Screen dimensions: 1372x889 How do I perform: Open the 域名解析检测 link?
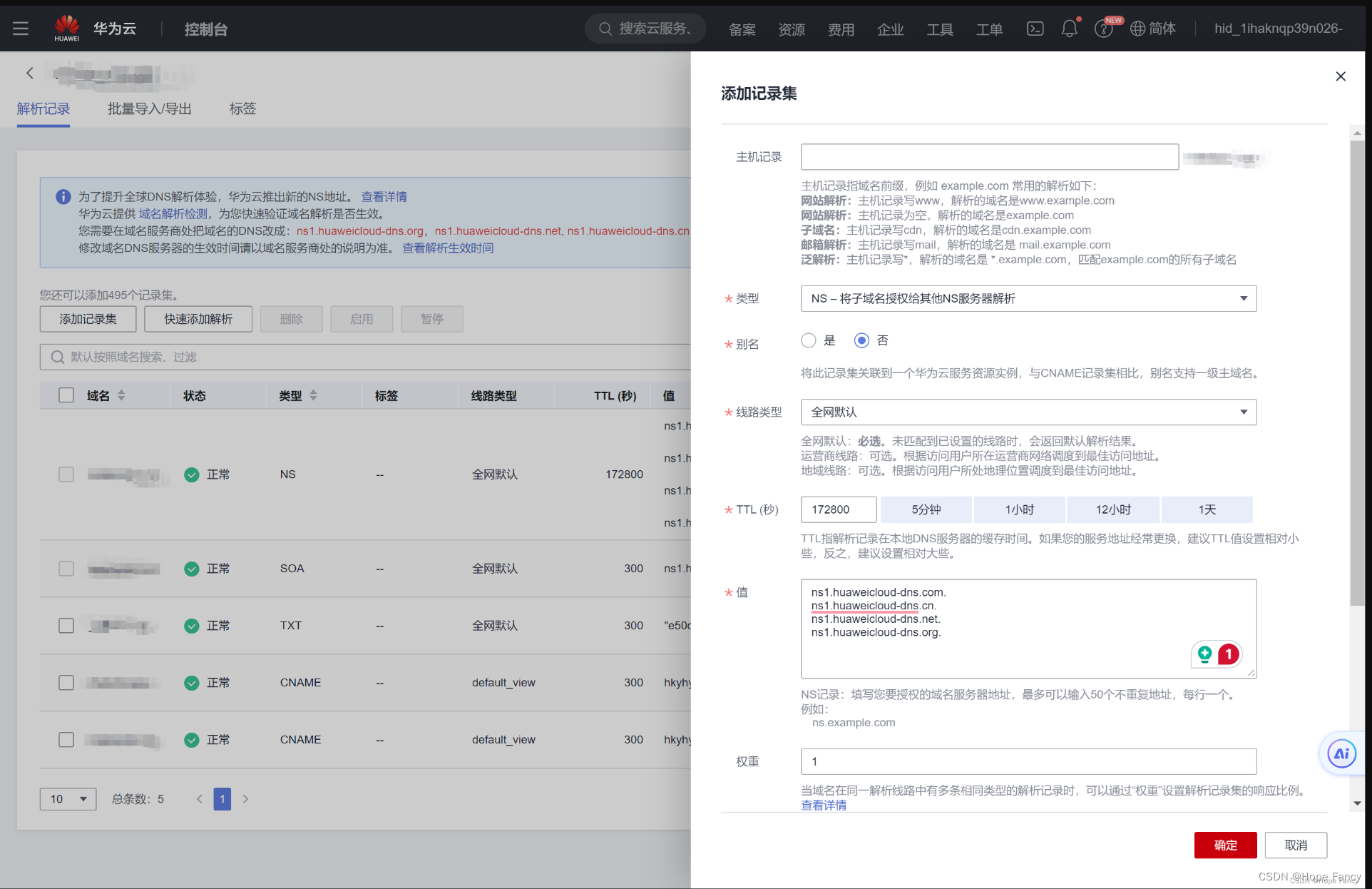pos(173,214)
